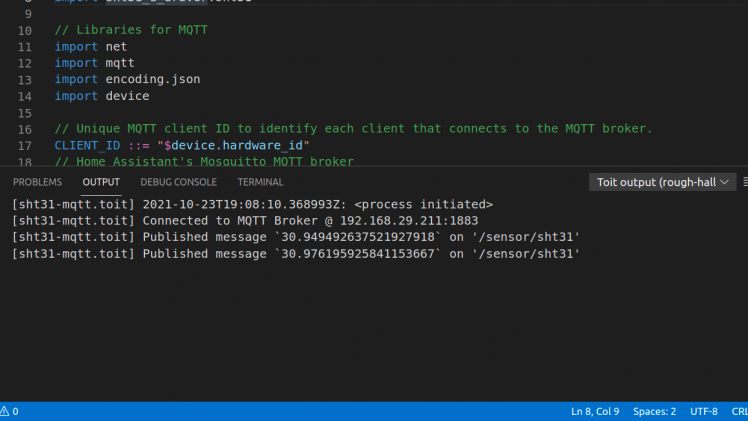Change indentation via Spaces: 2
The image size is (748, 421).
click(x=654, y=411)
